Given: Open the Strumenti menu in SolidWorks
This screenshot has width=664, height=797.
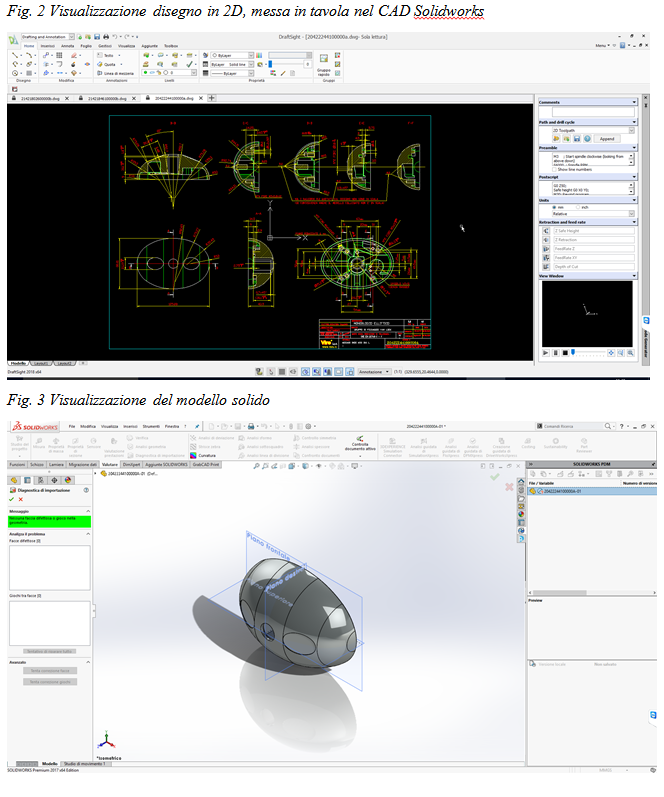Looking at the screenshot, I should [x=150, y=426].
